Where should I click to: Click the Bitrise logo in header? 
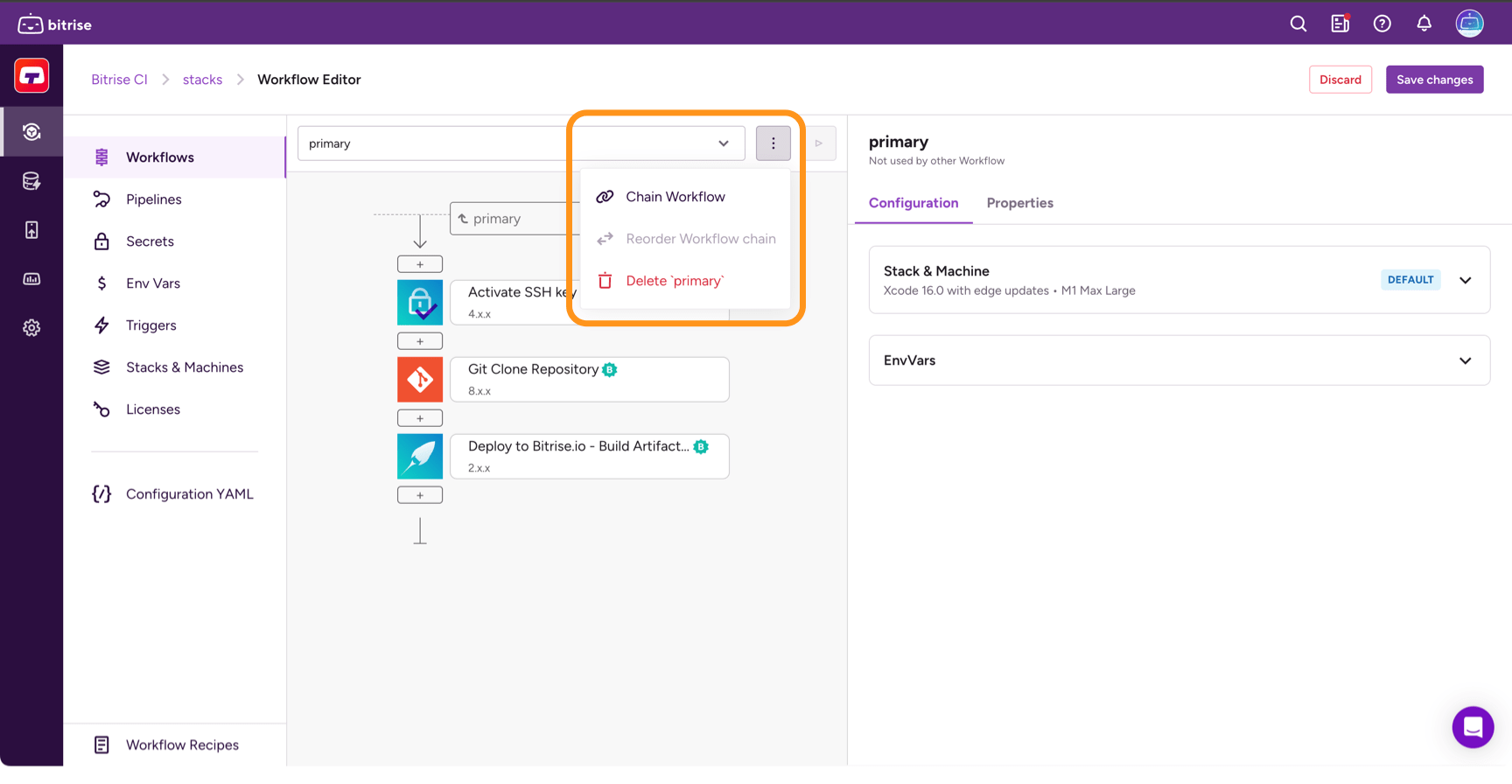[x=54, y=24]
